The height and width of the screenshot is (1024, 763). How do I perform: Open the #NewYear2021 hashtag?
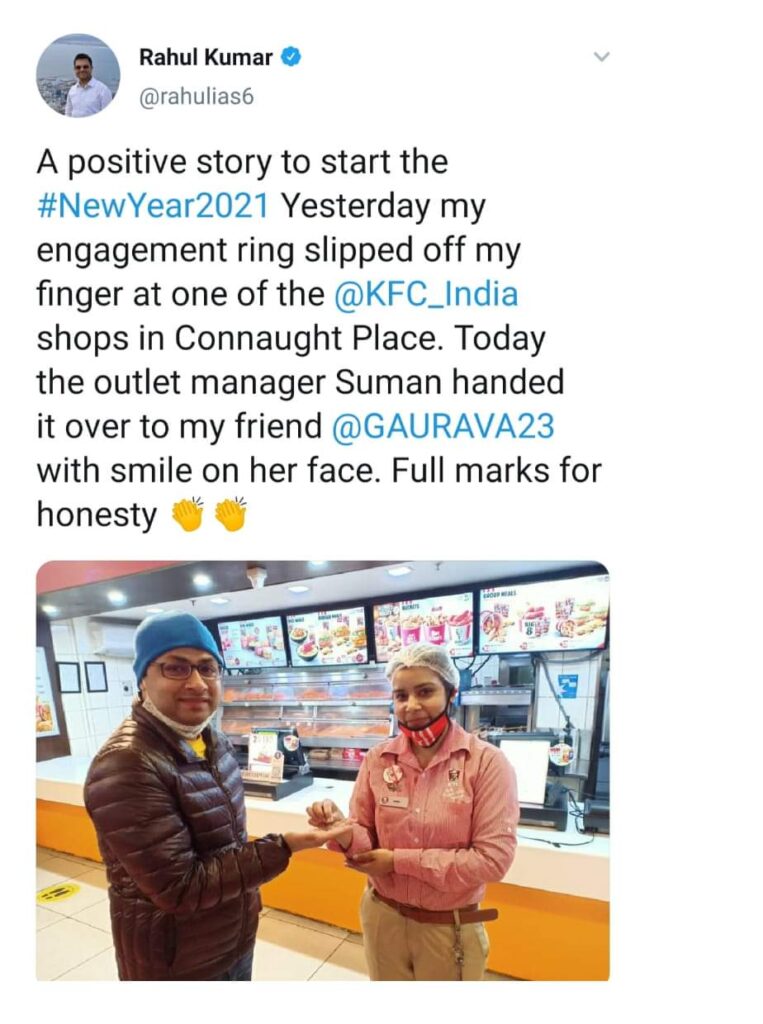[153, 206]
